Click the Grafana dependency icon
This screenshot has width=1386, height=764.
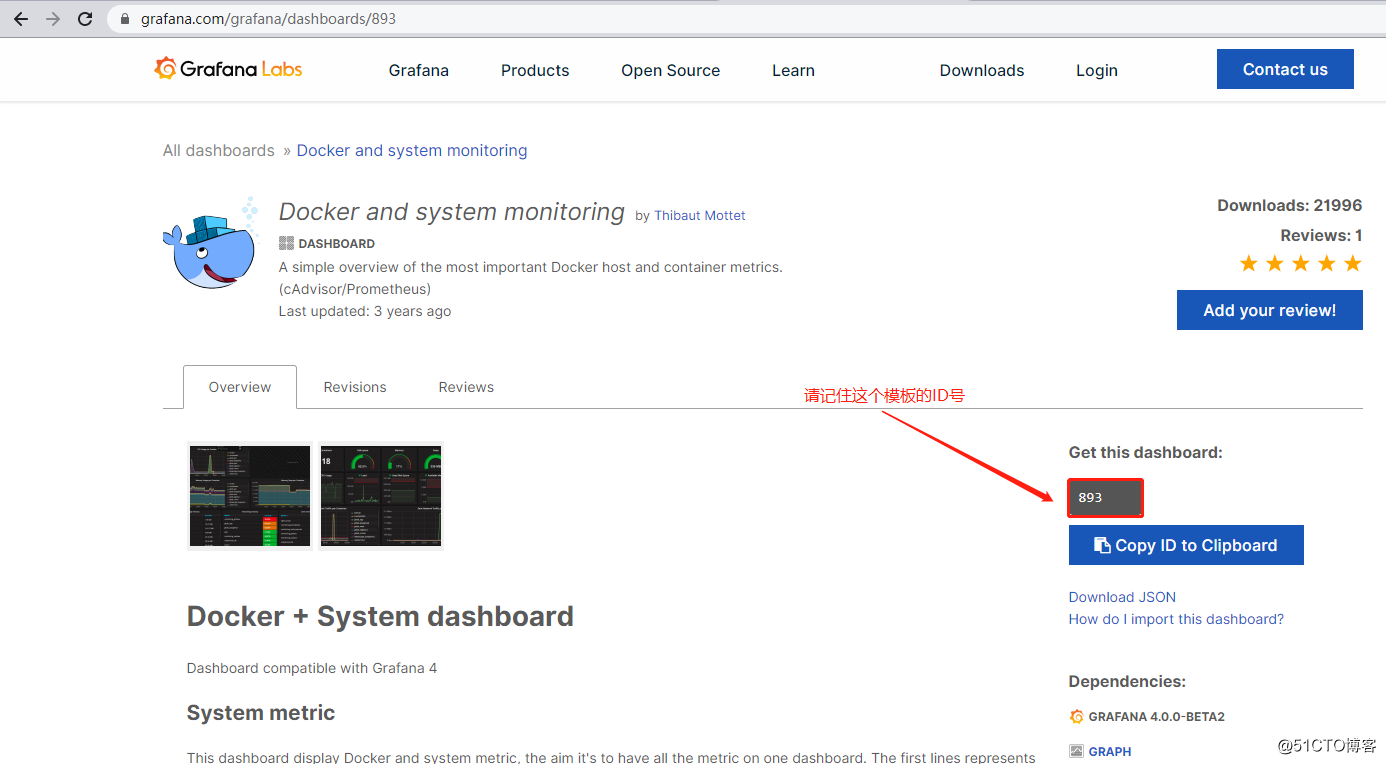coord(1076,717)
